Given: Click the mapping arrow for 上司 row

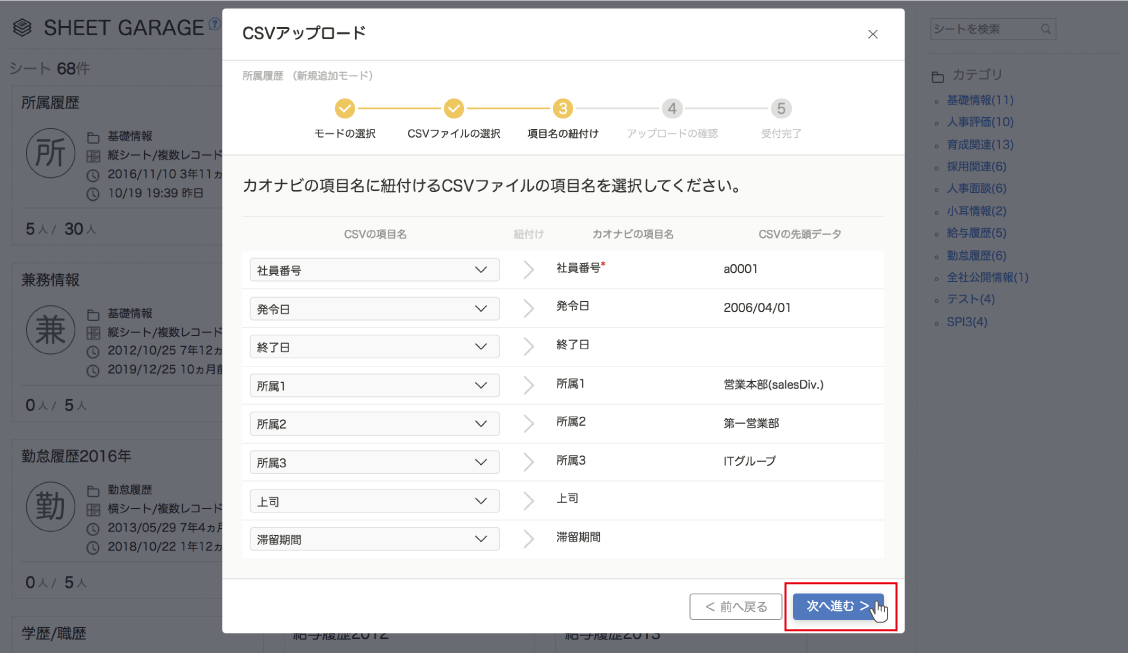Looking at the screenshot, I should click(529, 501).
